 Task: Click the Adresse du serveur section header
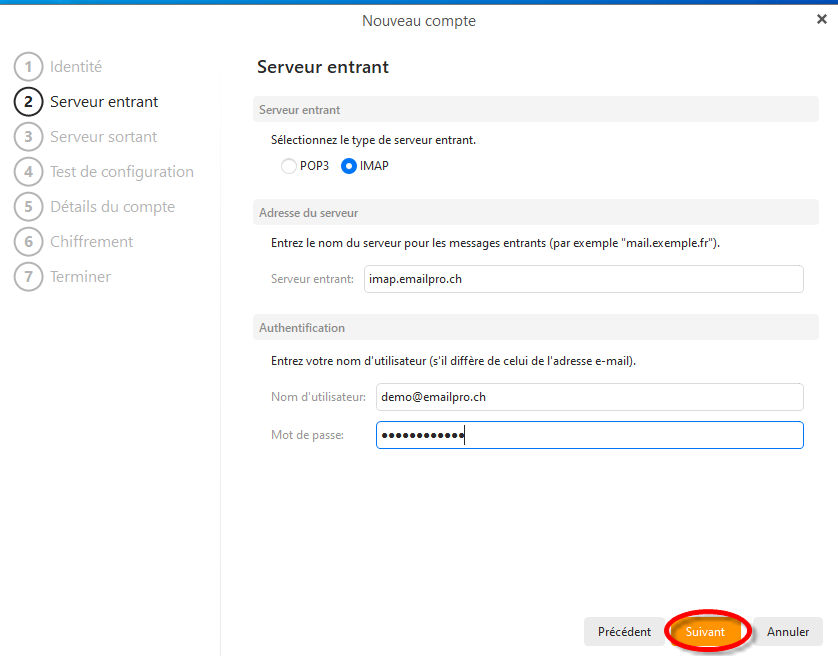pos(536,213)
